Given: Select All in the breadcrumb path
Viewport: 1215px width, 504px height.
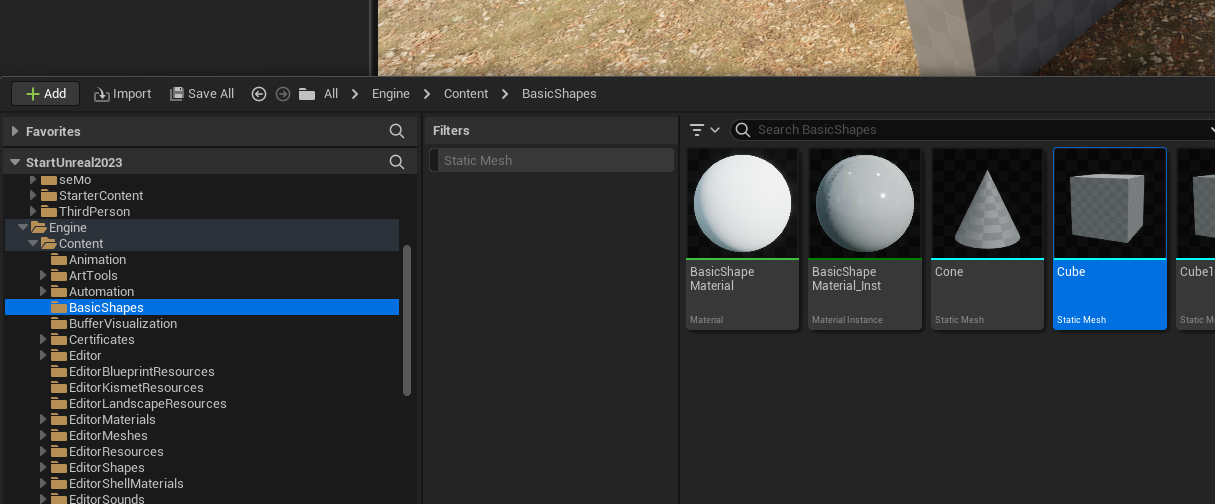Looking at the screenshot, I should (331, 94).
